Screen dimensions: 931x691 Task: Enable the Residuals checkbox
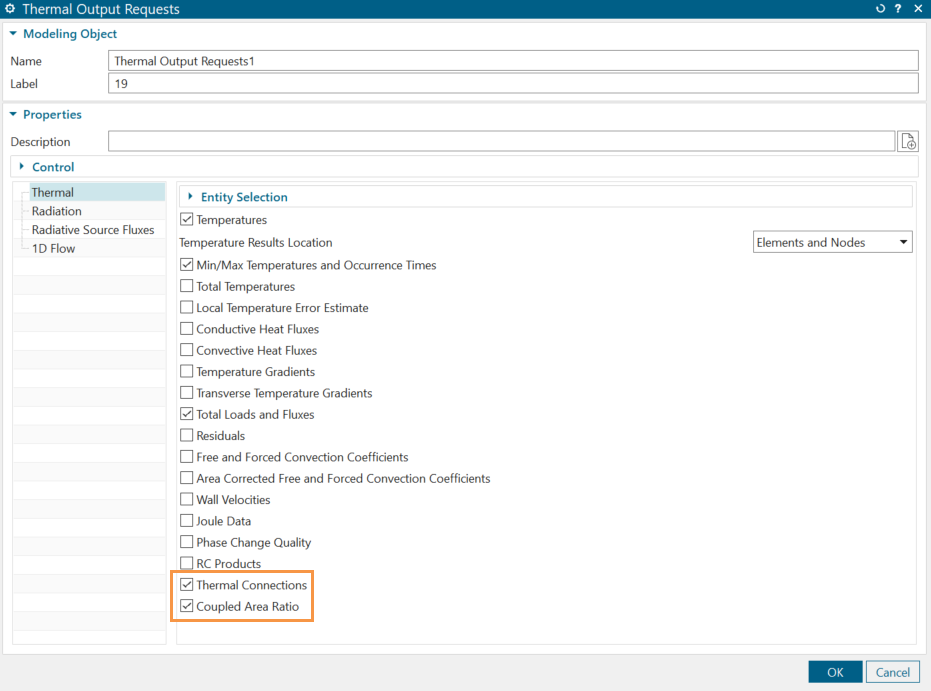[187, 436]
